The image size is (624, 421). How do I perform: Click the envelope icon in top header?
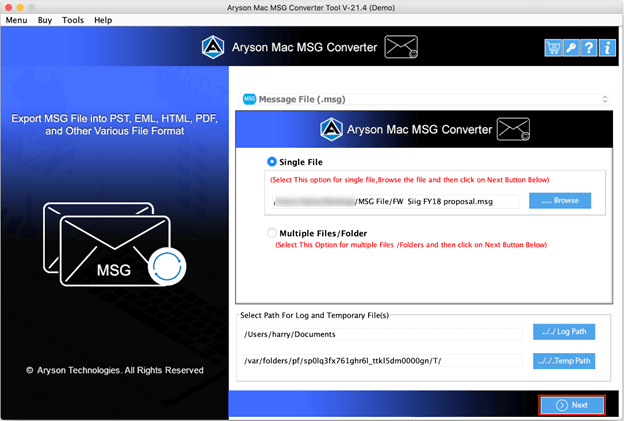401,47
